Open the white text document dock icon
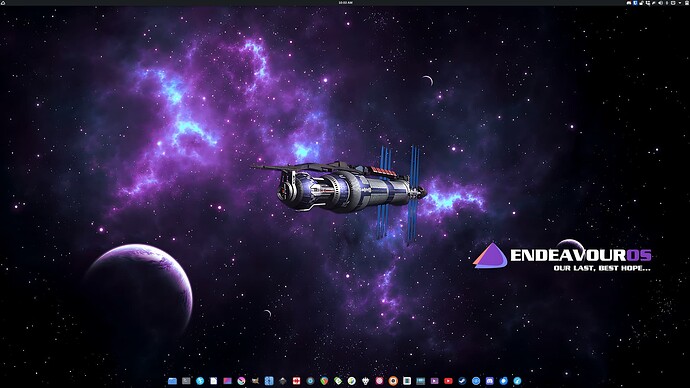 (213, 381)
